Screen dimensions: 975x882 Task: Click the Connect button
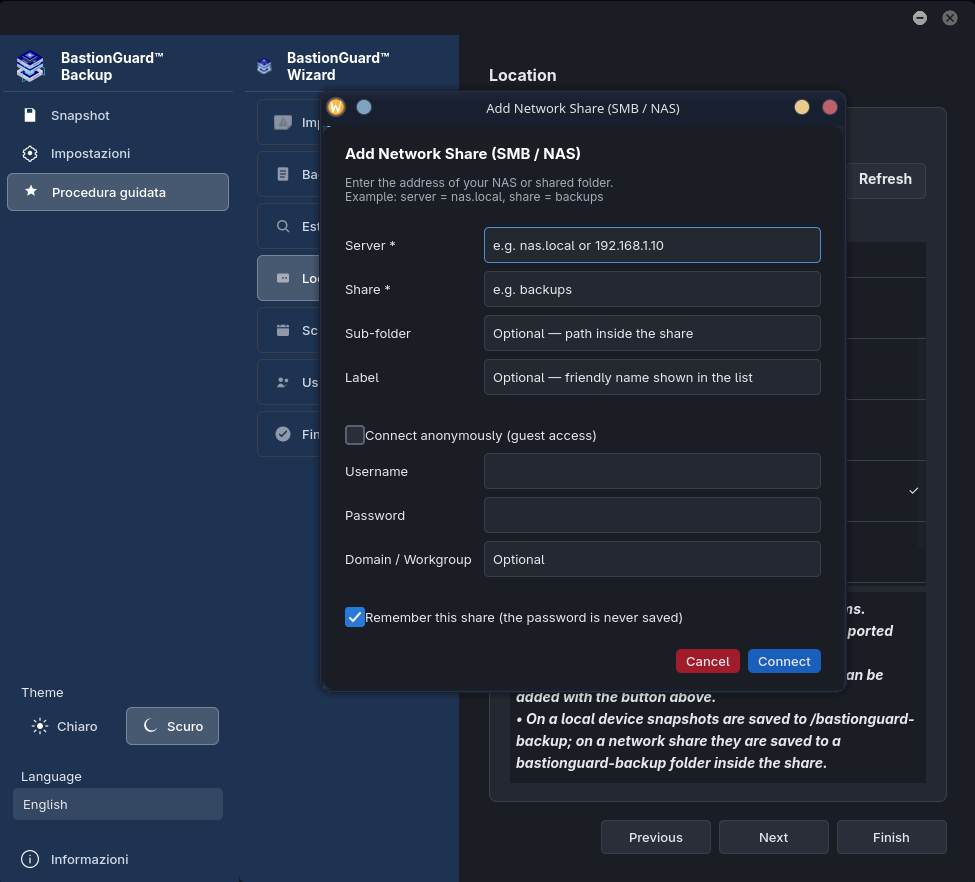click(784, 661)
